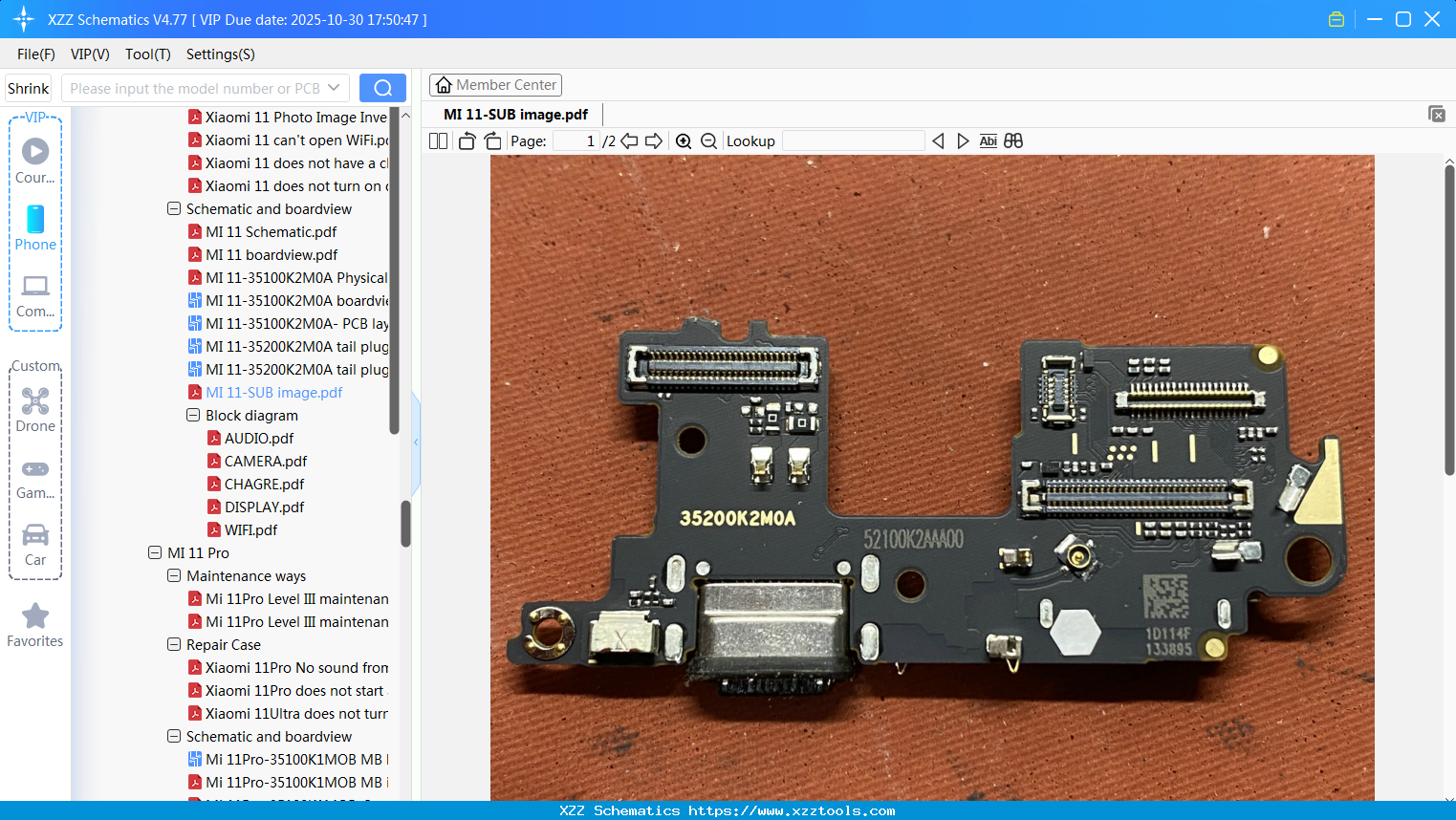Click the blue search magnifier button
1456x820 pixels.
pos(382,87)
